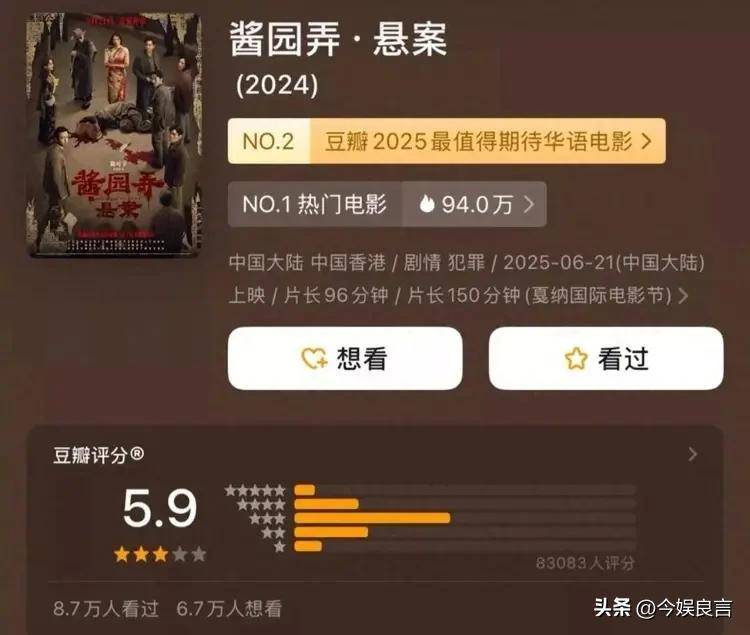Screen dimensions: 750x635
Task: Open the NO.2 ranking badge
Action: (x=269, y=141)
